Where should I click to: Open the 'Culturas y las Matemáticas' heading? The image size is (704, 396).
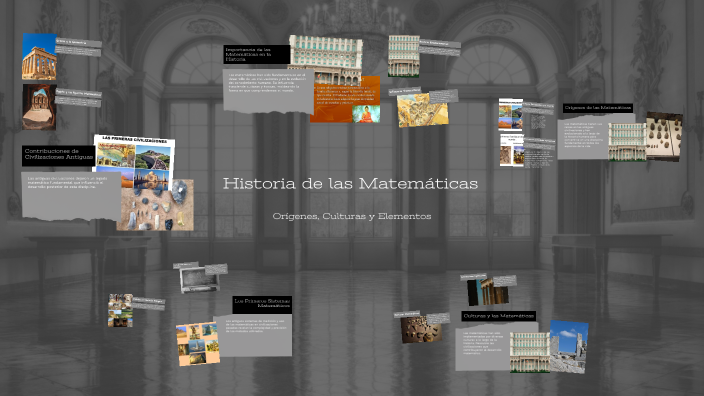click(498, 316)
